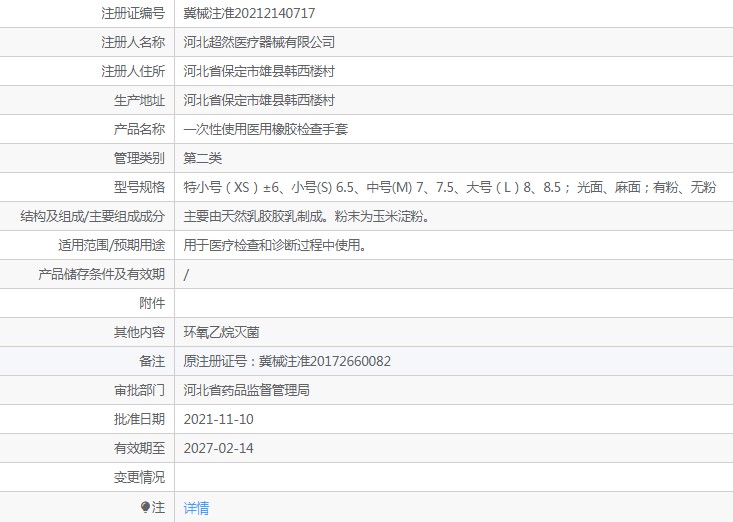The height and width of the screenshot is (522, 733).
Task: Click the 生产地址 label
Action: (x=139, y=100)
